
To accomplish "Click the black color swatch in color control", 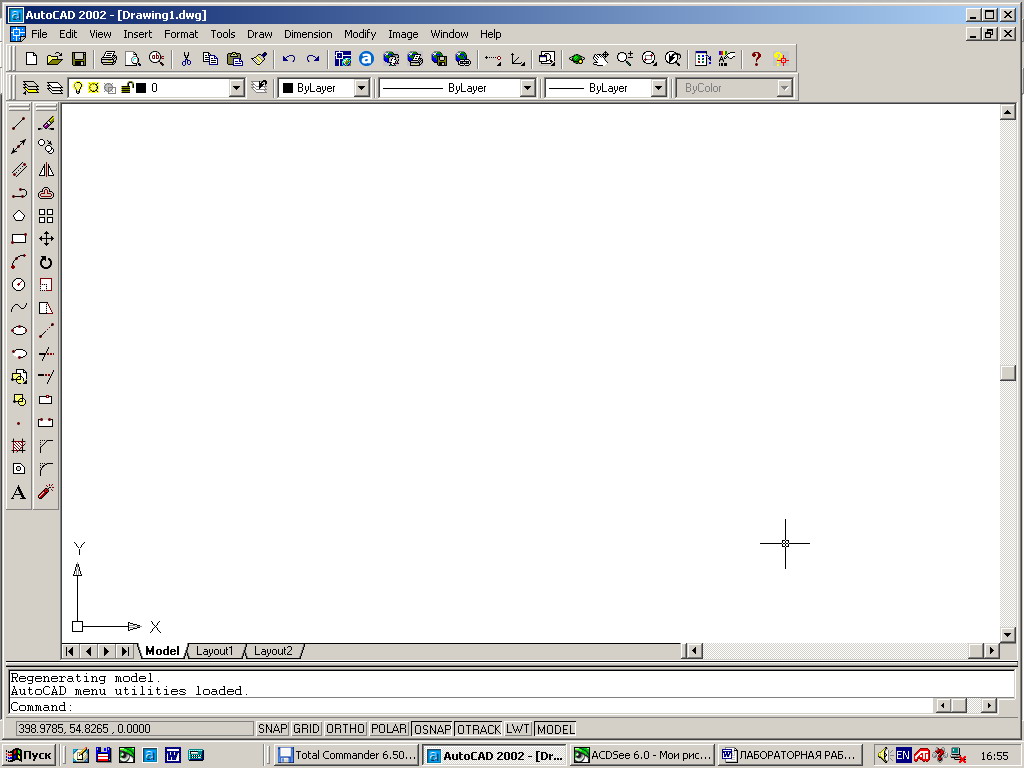I will click(x=288, y=88).
